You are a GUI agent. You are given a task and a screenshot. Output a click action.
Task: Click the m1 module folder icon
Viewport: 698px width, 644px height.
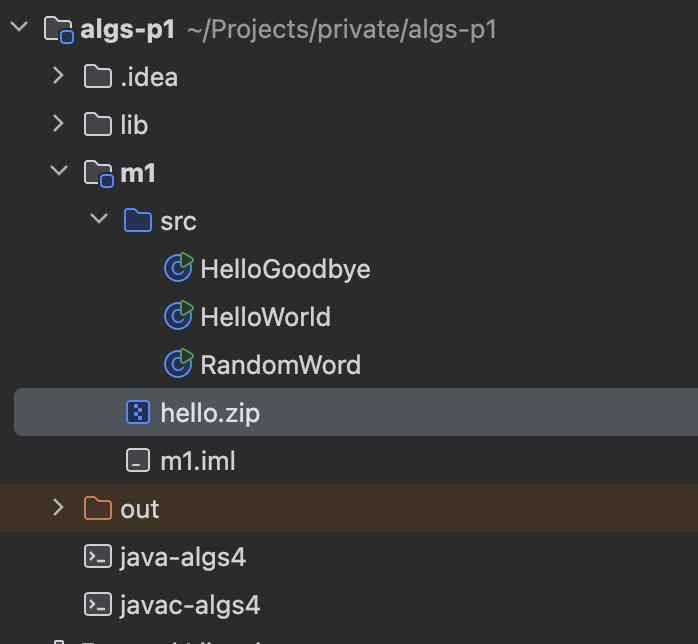click(x=99, y=174)
